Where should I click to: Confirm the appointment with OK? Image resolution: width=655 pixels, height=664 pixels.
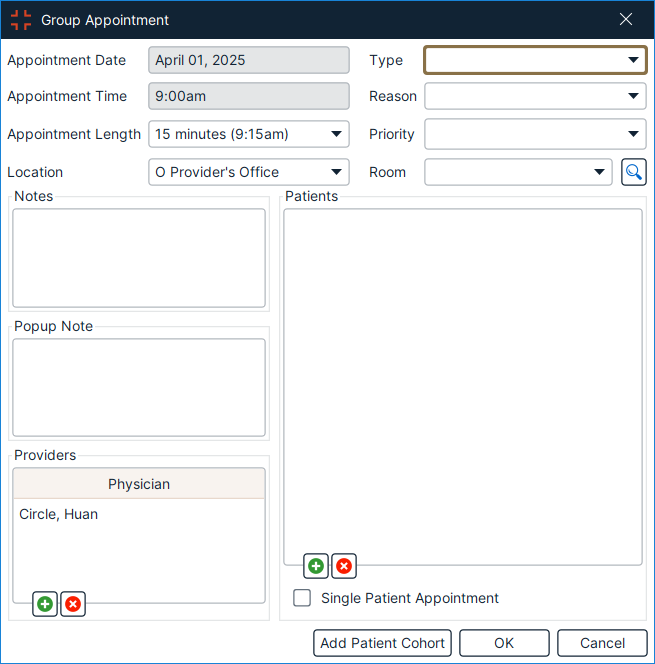pyautogui.click(x=504, y=643)
